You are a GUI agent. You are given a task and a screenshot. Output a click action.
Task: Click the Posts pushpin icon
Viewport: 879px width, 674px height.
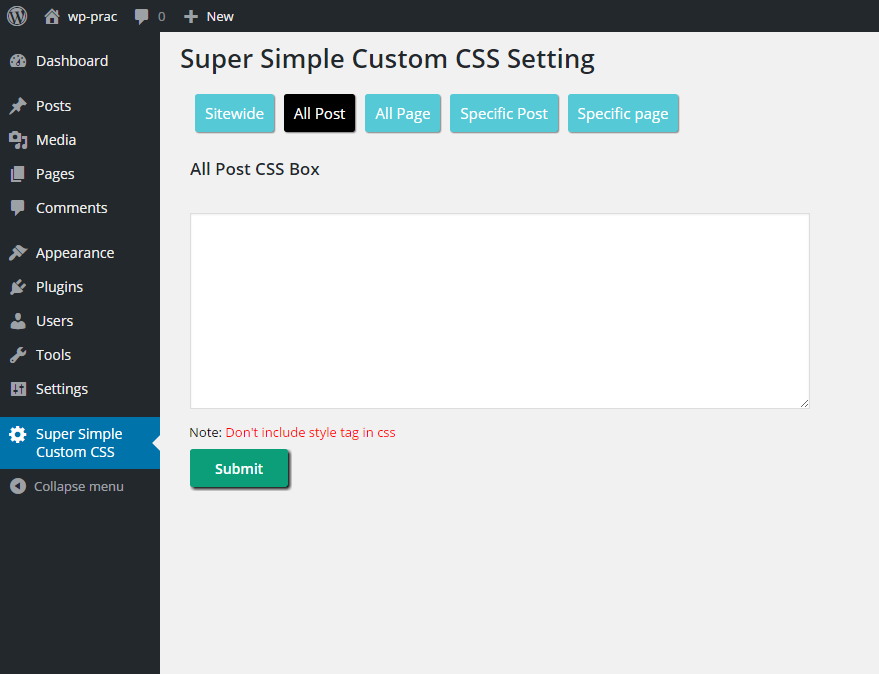[18, 106]
